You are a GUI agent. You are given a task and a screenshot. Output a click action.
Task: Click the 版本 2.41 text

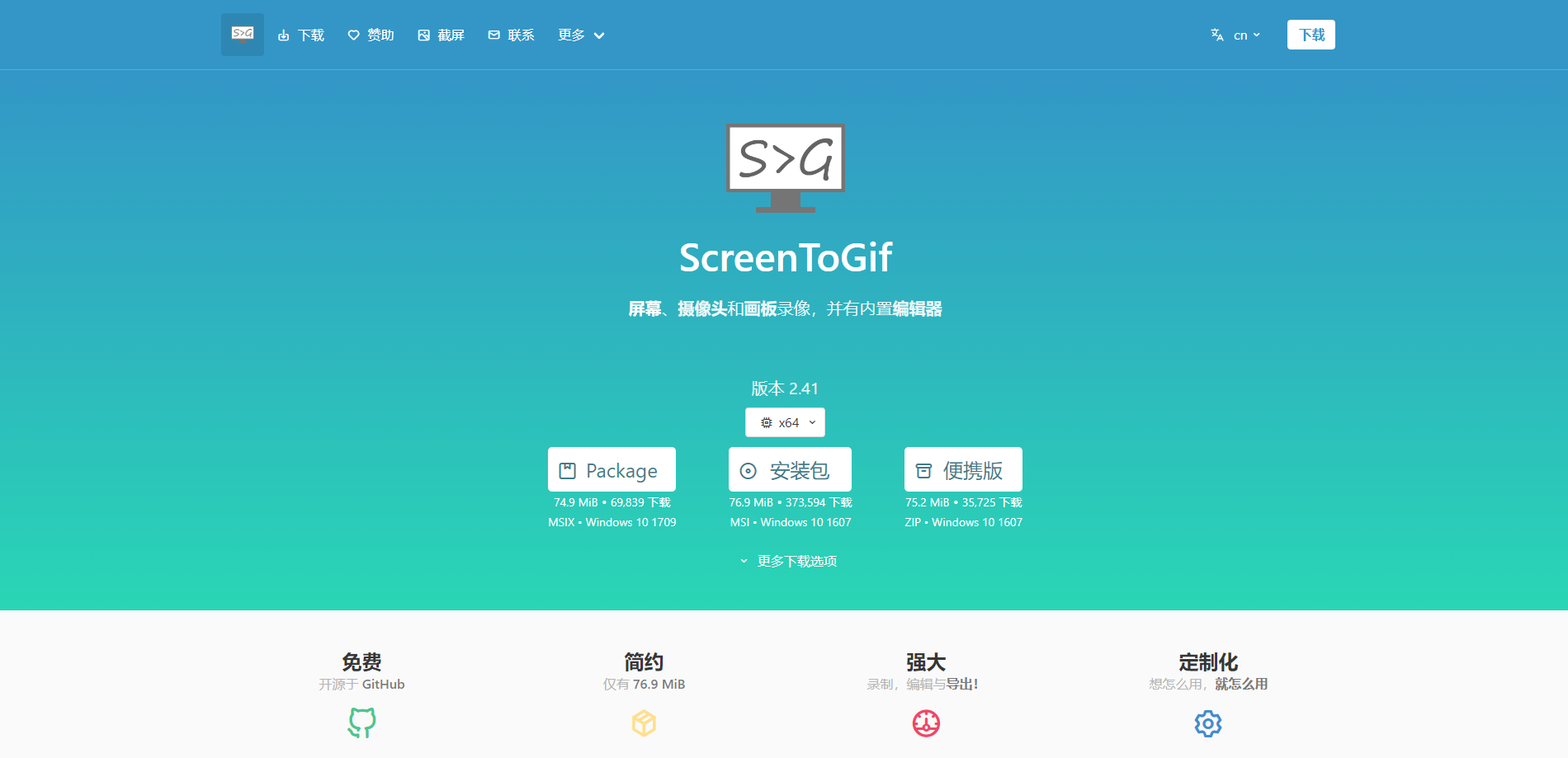pos(785,388)
